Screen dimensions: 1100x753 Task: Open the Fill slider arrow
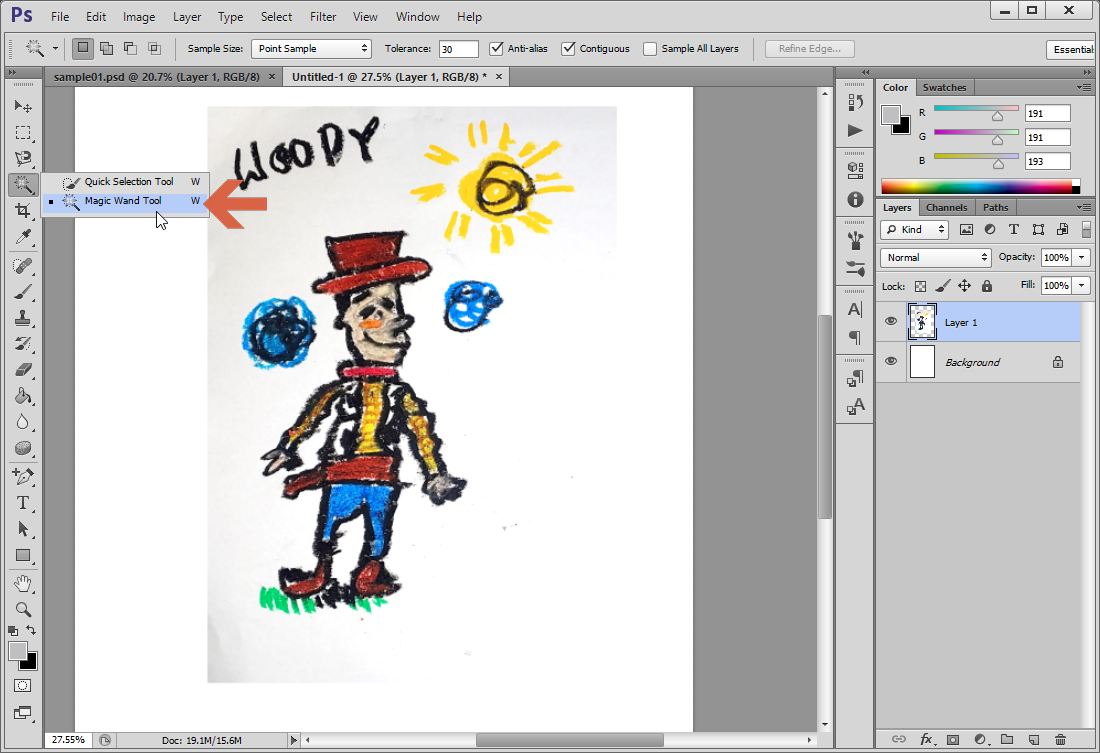click(x=1082, y=286)
